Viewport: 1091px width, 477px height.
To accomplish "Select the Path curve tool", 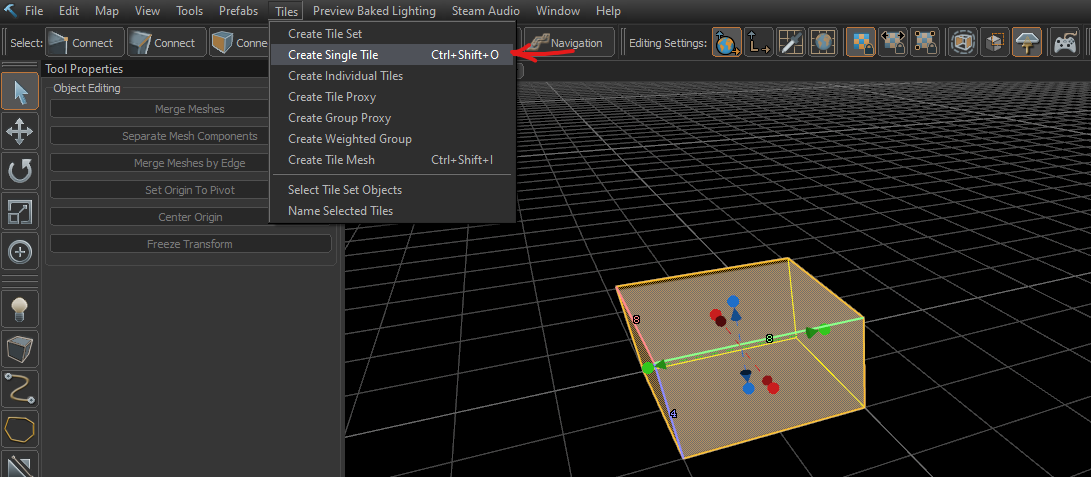I will [19, 389].
